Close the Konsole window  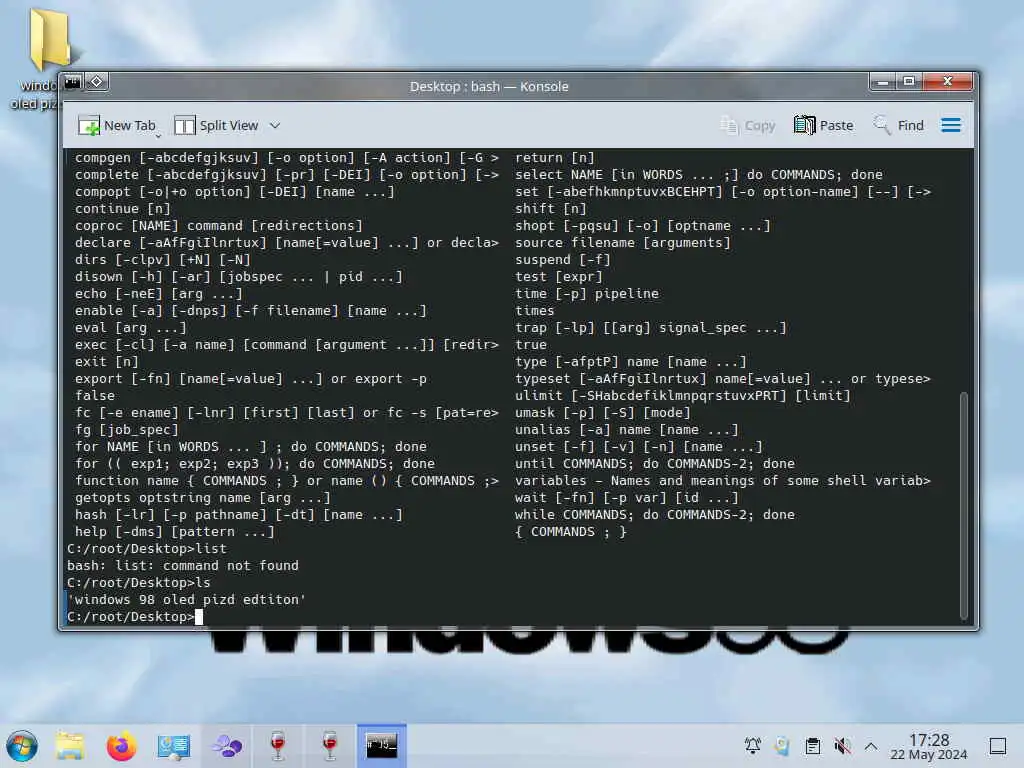(948, 82)
